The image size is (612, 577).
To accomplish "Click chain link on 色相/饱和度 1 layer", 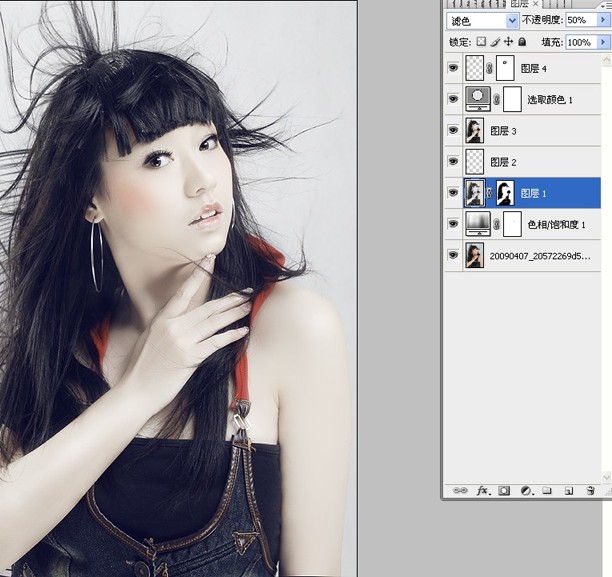I will [x=496, y=224].
